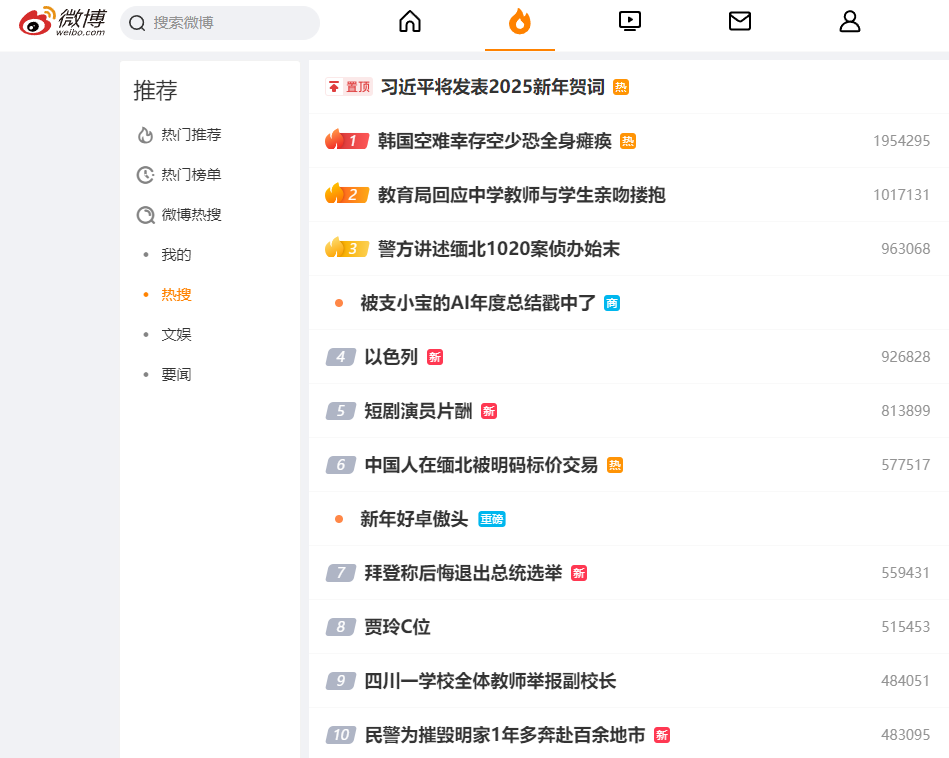Click heat count 1954295
Screen dimensions: 949x758
pos(901,141)
